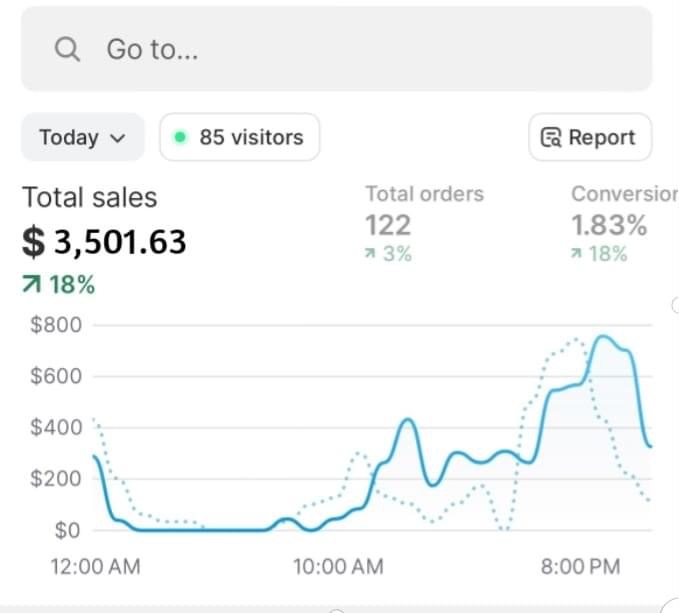Open the Today date range dropdown

(x=82, y=137)
